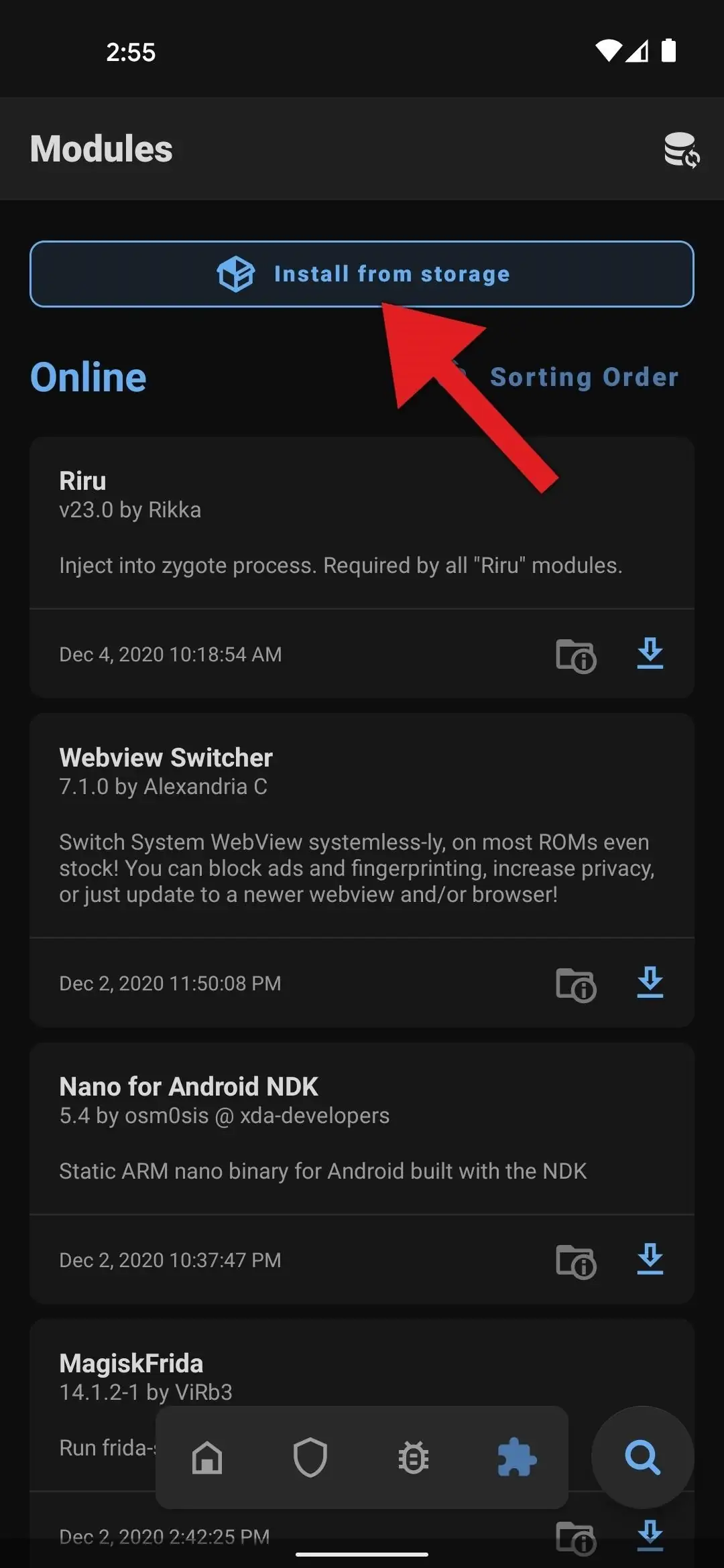The width and height of the screenshot is (724, 1568).
Task: Download the MagiskFrida module
Action: [x=650, y=1536]
